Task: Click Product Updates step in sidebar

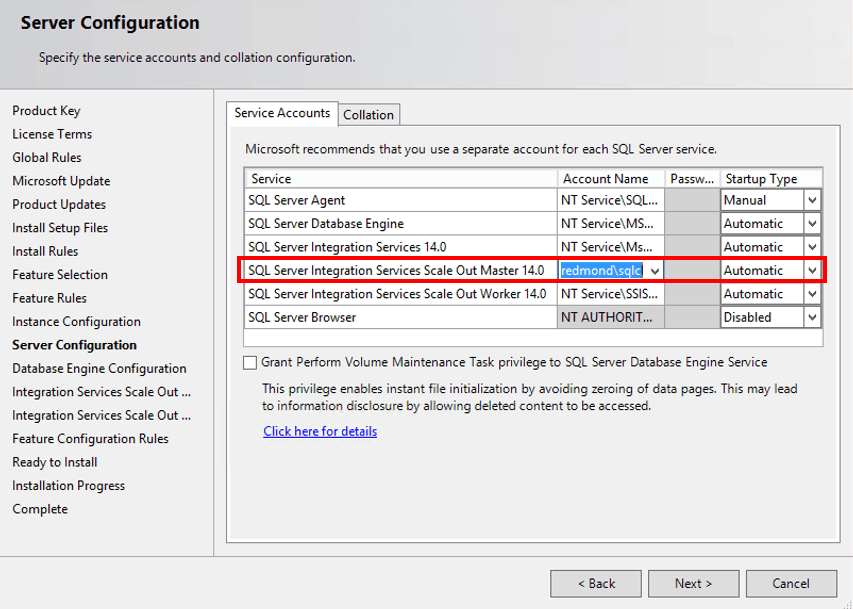Action: coord(59,205)
